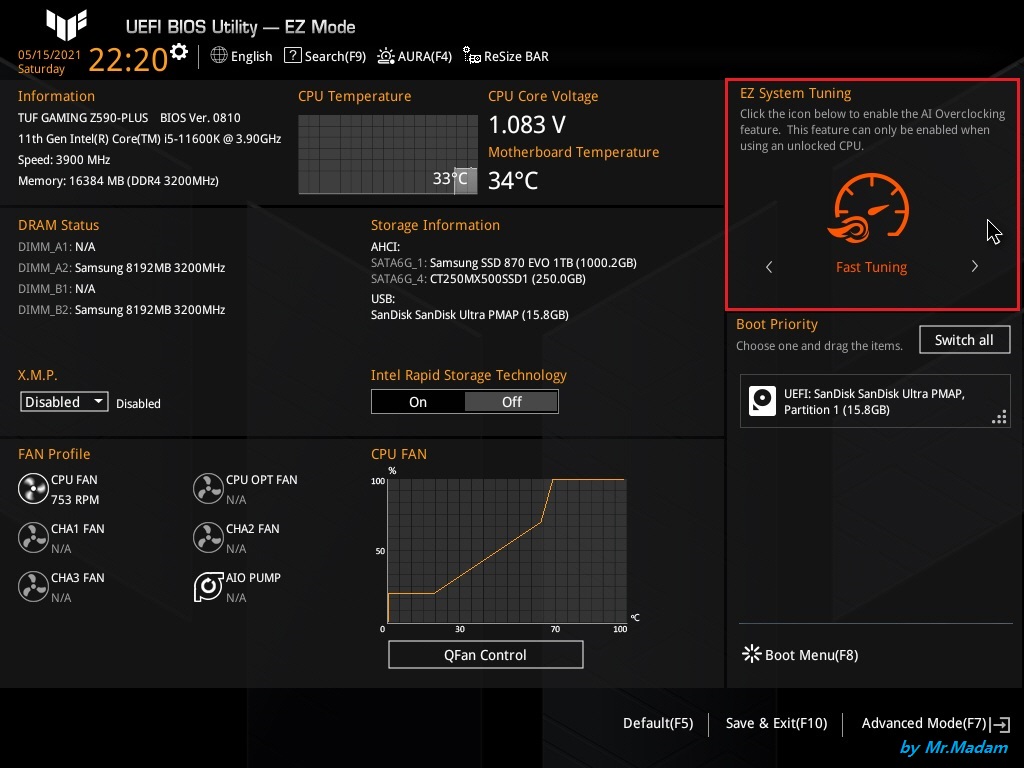Go to previous EZ System Tuning mode
Screen dimensions: 1024x768
pyautogui.click(x=769, y=266)
